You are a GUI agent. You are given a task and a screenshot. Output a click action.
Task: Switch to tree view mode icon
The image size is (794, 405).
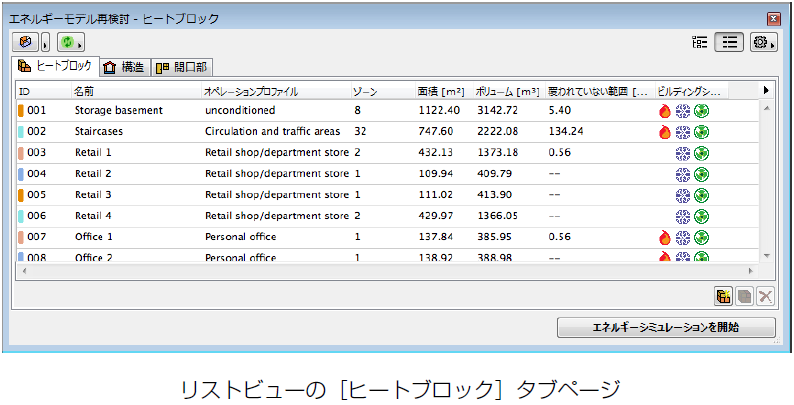[x=700, y=43]
